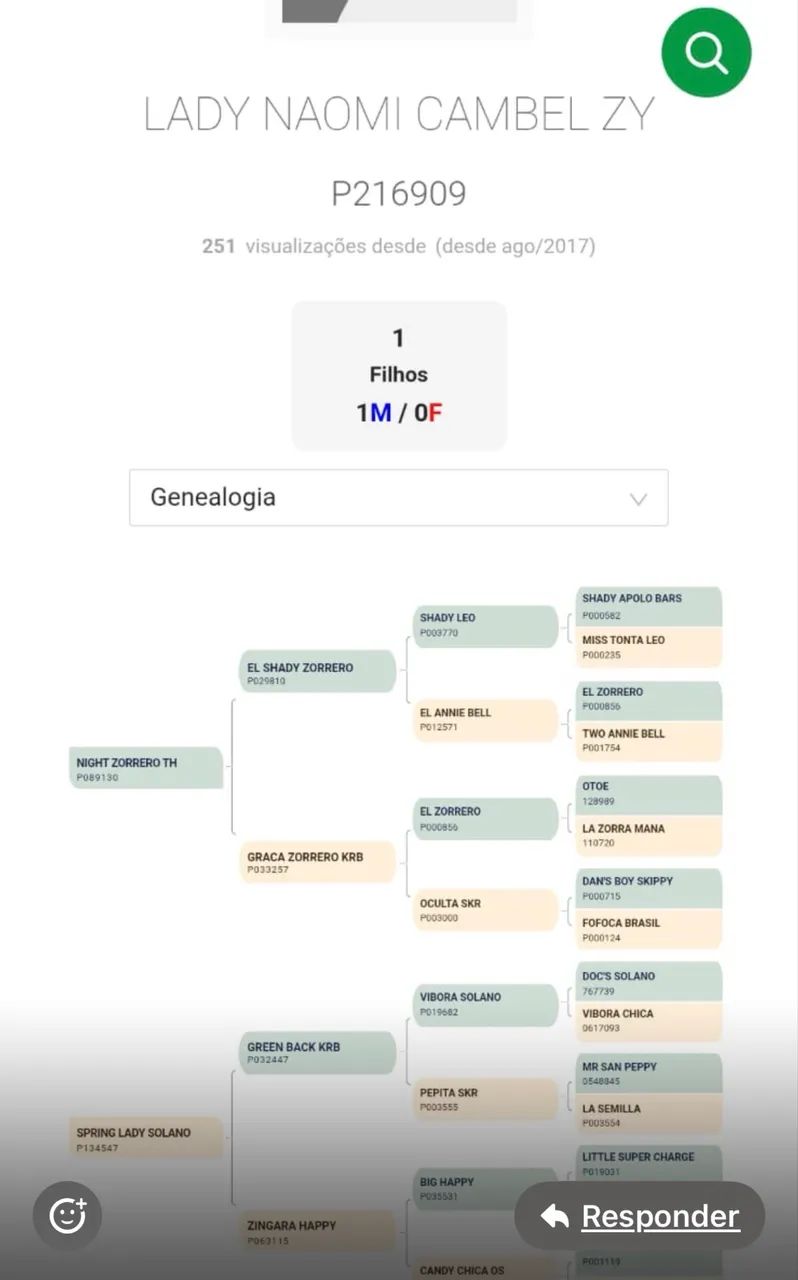
Task: Select PEPITA SKR in the tree
Action: tap(486, 1097)
